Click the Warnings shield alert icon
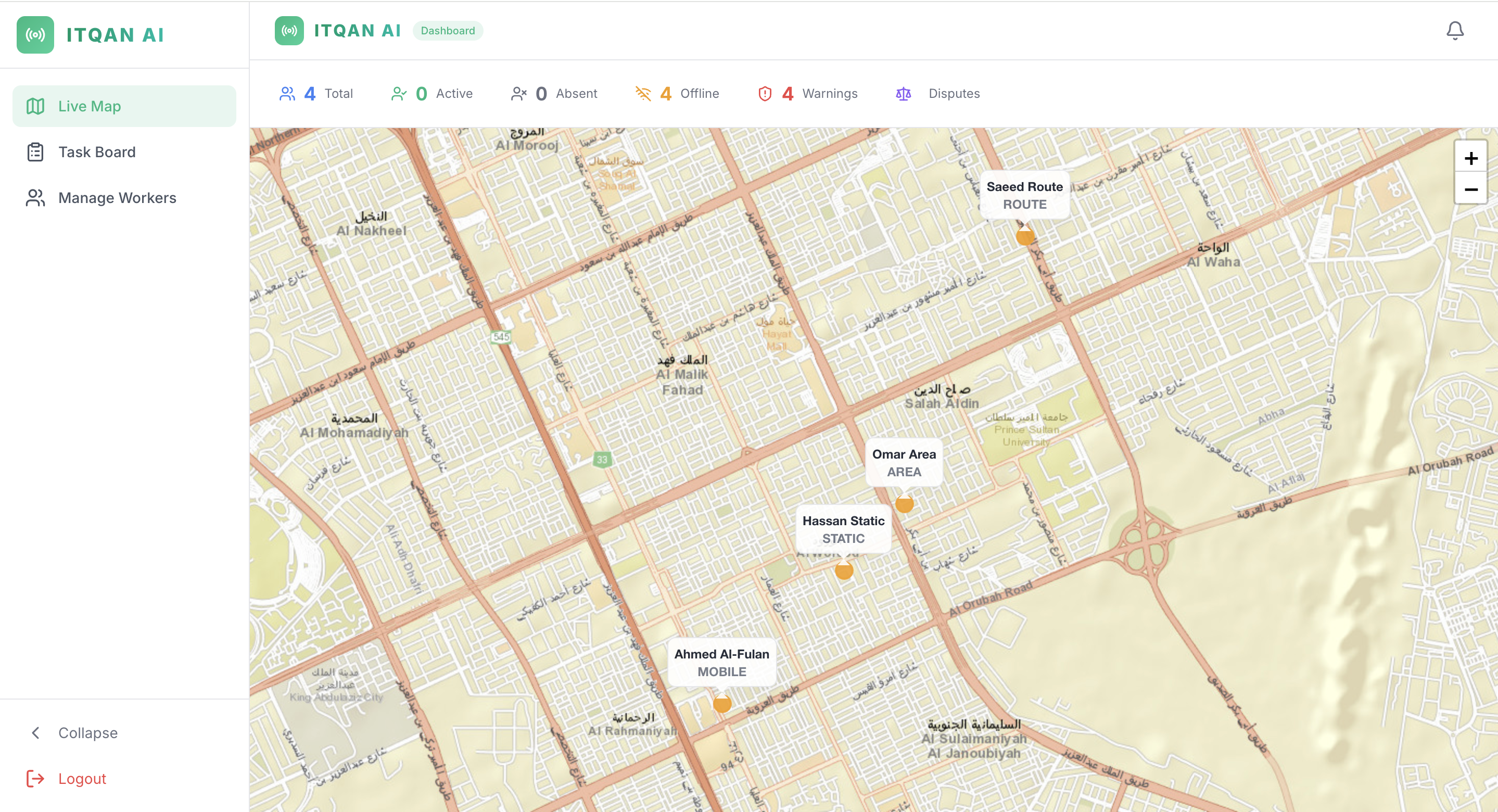The image size is (1498, 812). pyautogui.click(x=765, y=94)
